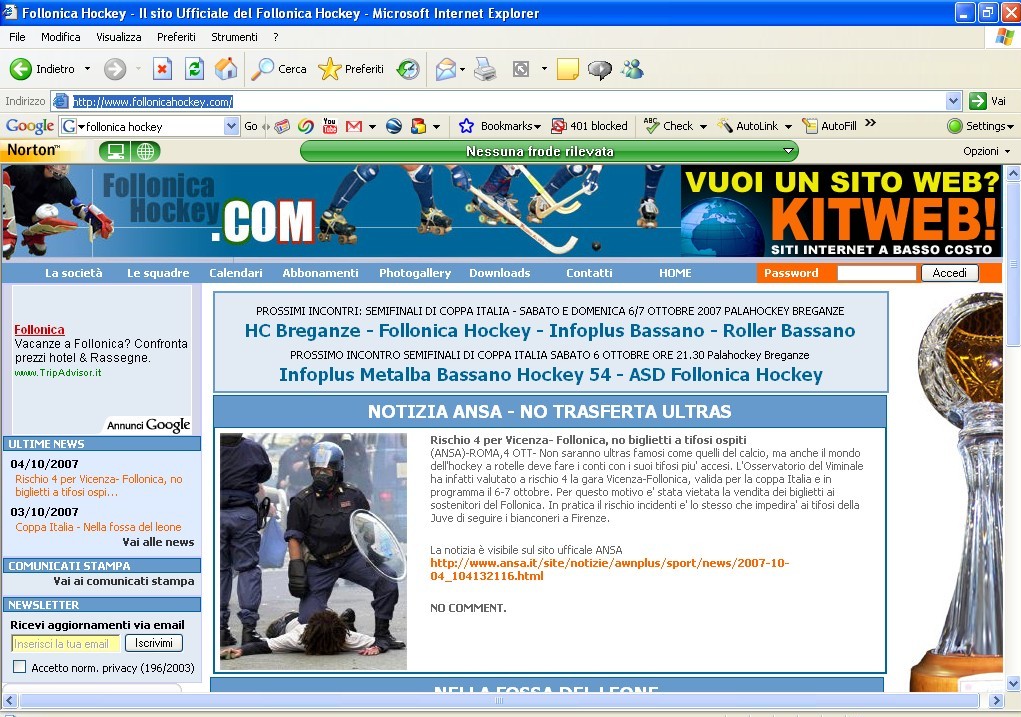Expand the Indietro history dropdown arrow
Screen dimensions: 1021x717
click(87, 68)
